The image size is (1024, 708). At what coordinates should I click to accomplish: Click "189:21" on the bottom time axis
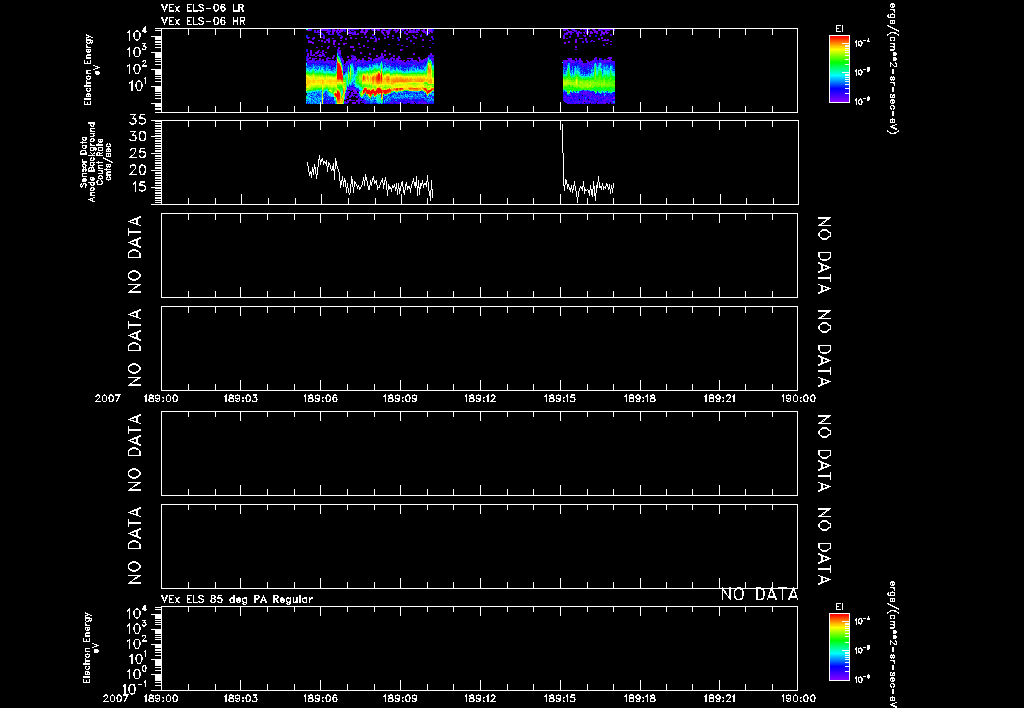pos(720,698)
